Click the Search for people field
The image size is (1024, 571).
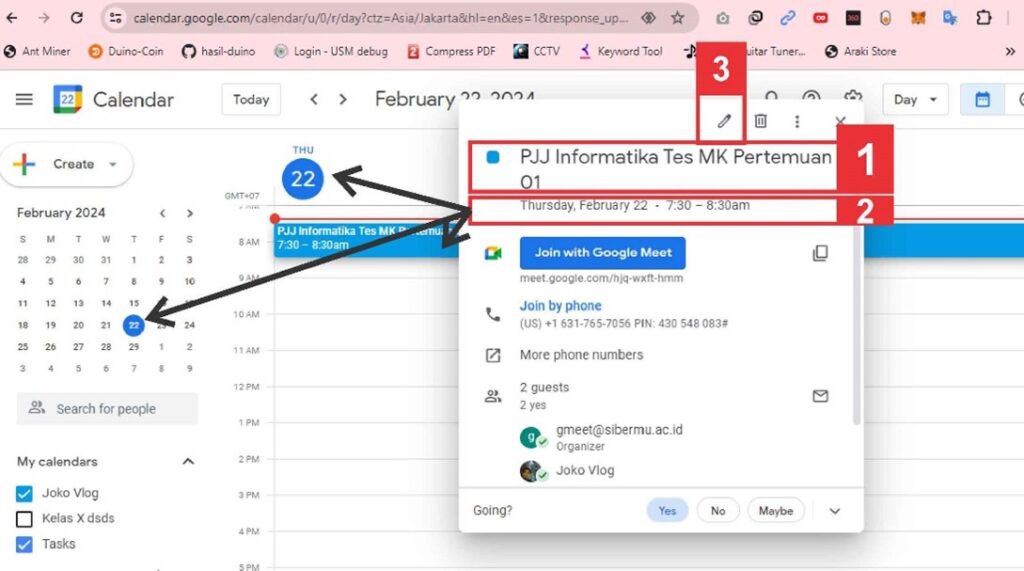(x=107, y=408)
